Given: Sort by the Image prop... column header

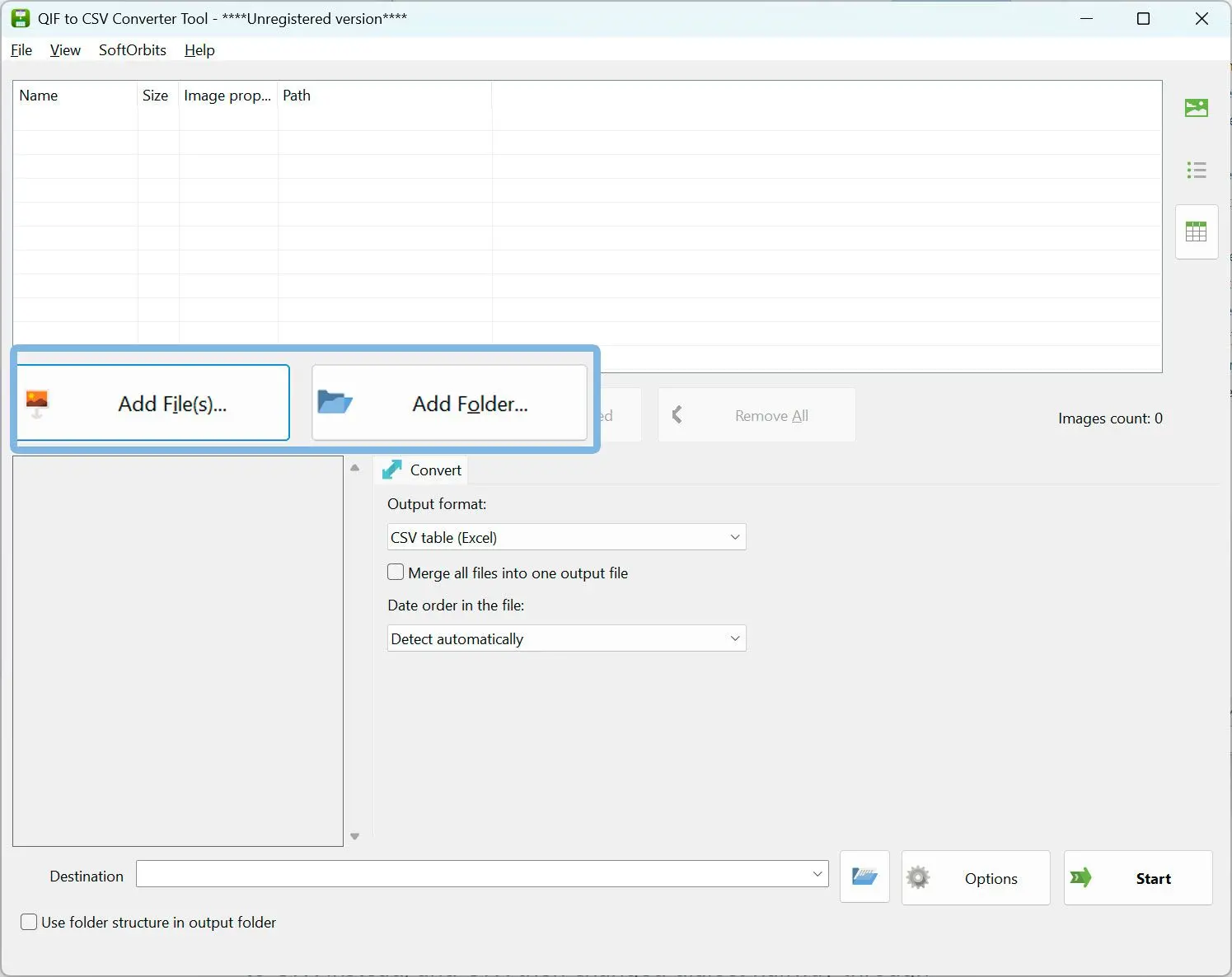Looking at the screenshot, I should (x=228, y=96).
